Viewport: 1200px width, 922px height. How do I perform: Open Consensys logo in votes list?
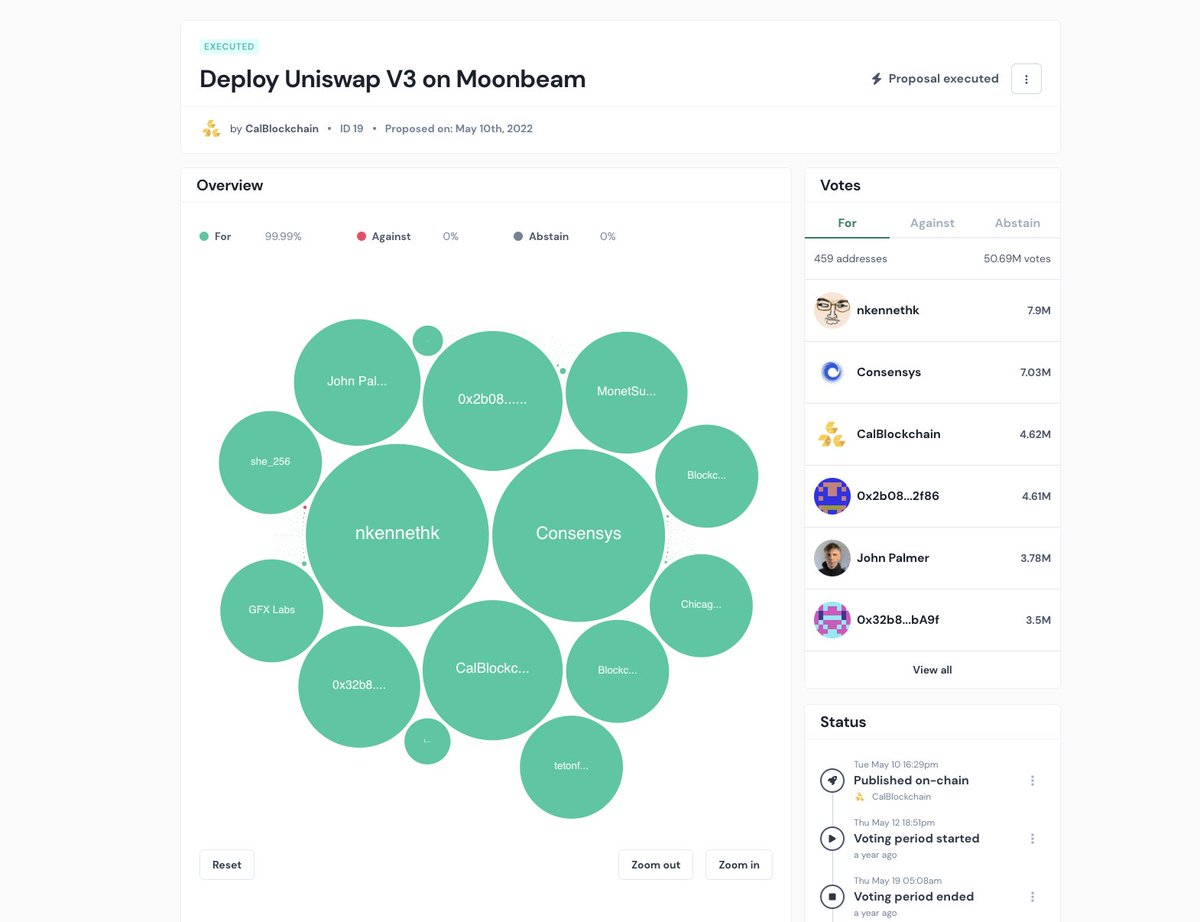pyautogui.click(x=832, y=372)
